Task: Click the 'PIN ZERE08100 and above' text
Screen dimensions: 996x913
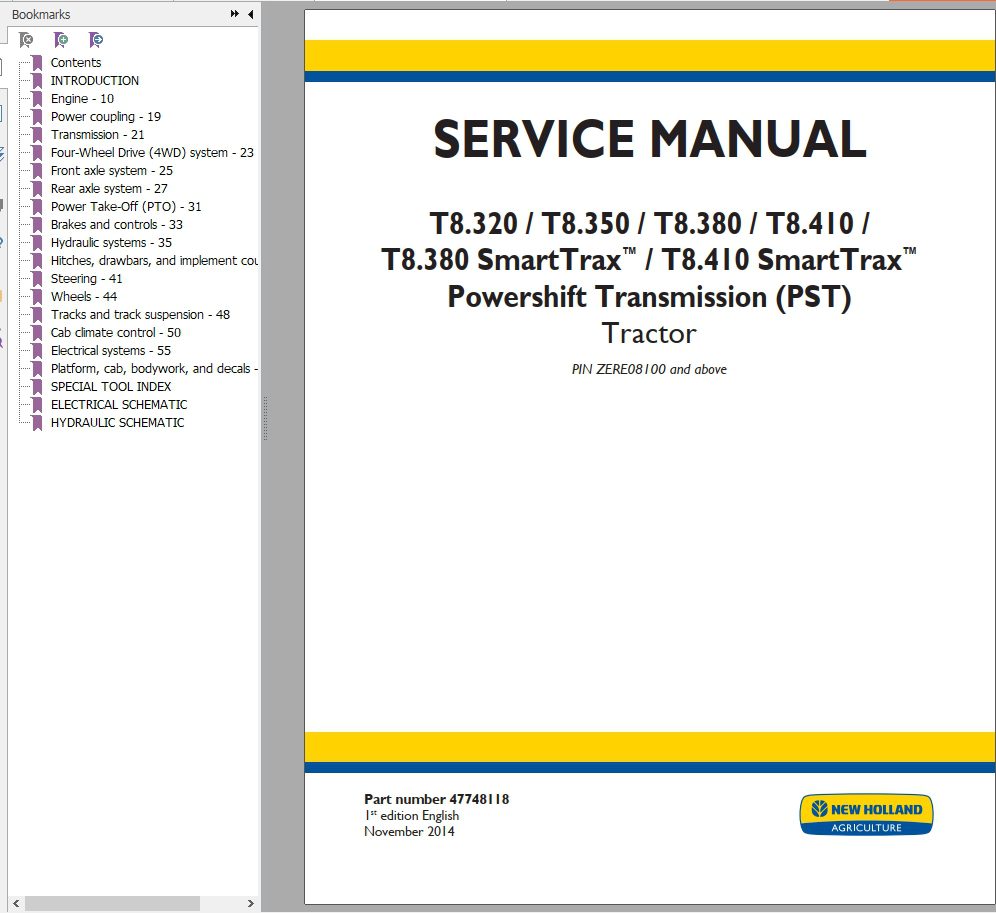Action: [649, 369]
